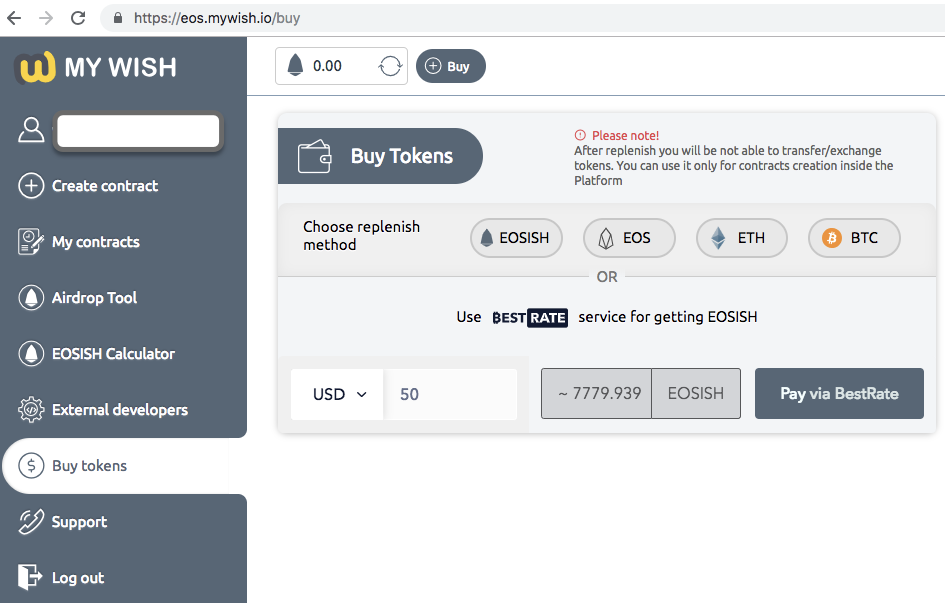Click the MY WISH logo
945x603 pixels.
[x=96, y=67]
